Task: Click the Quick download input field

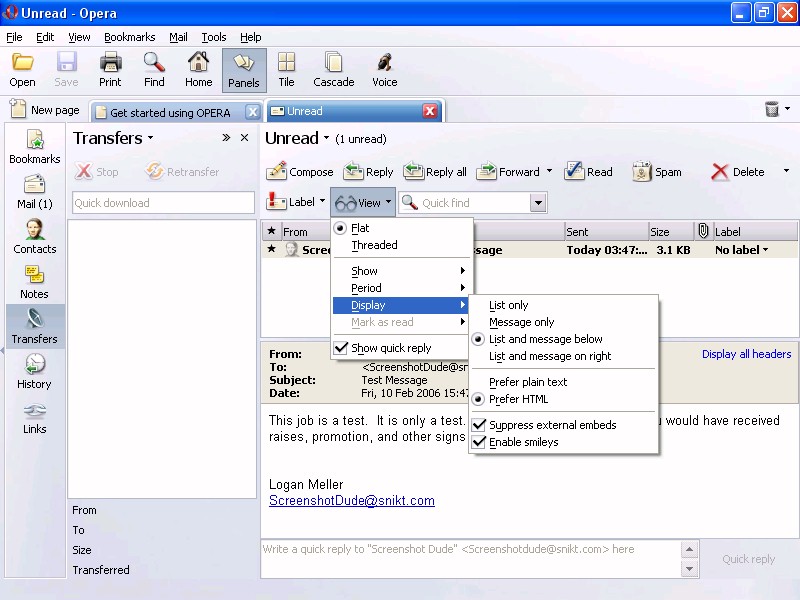Action: pos(163,203)
